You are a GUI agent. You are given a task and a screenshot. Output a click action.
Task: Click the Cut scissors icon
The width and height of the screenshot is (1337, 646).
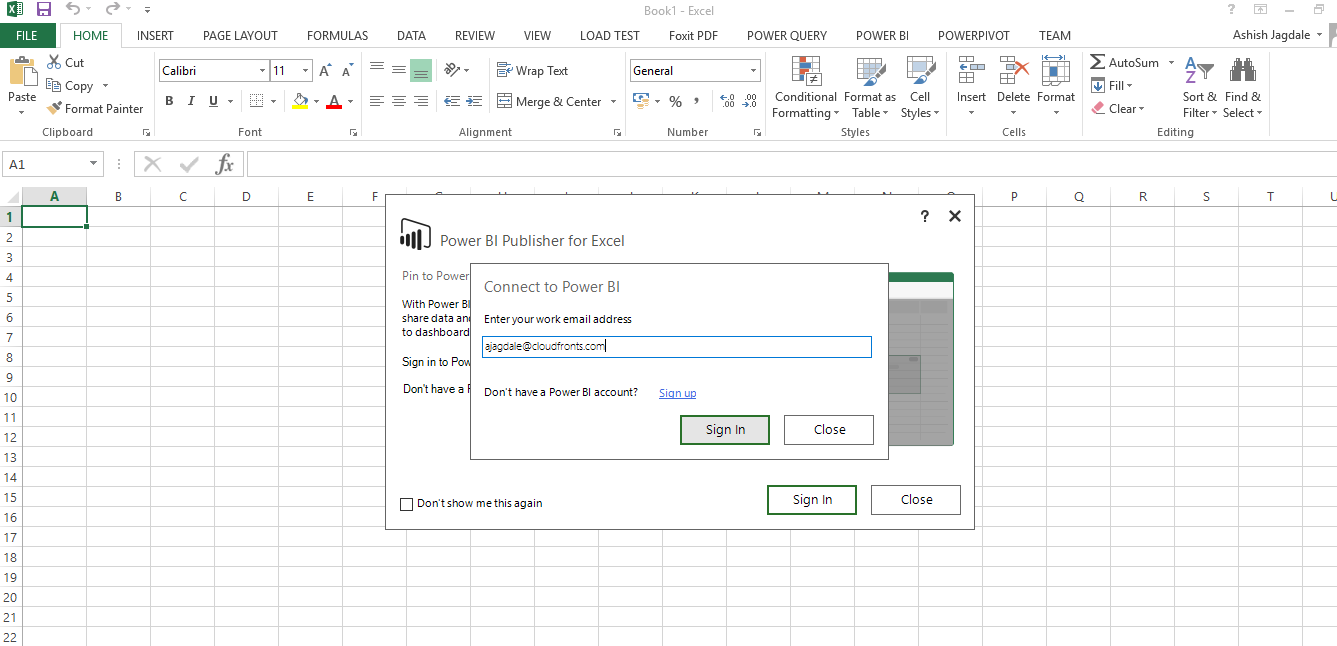[54, 63]
